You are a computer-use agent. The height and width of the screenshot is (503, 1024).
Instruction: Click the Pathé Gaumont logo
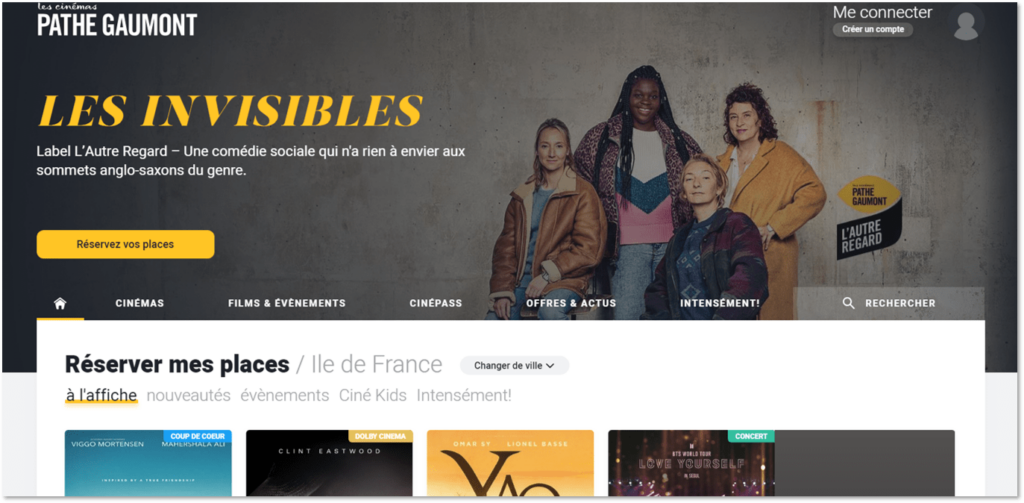tap(117, 20)
